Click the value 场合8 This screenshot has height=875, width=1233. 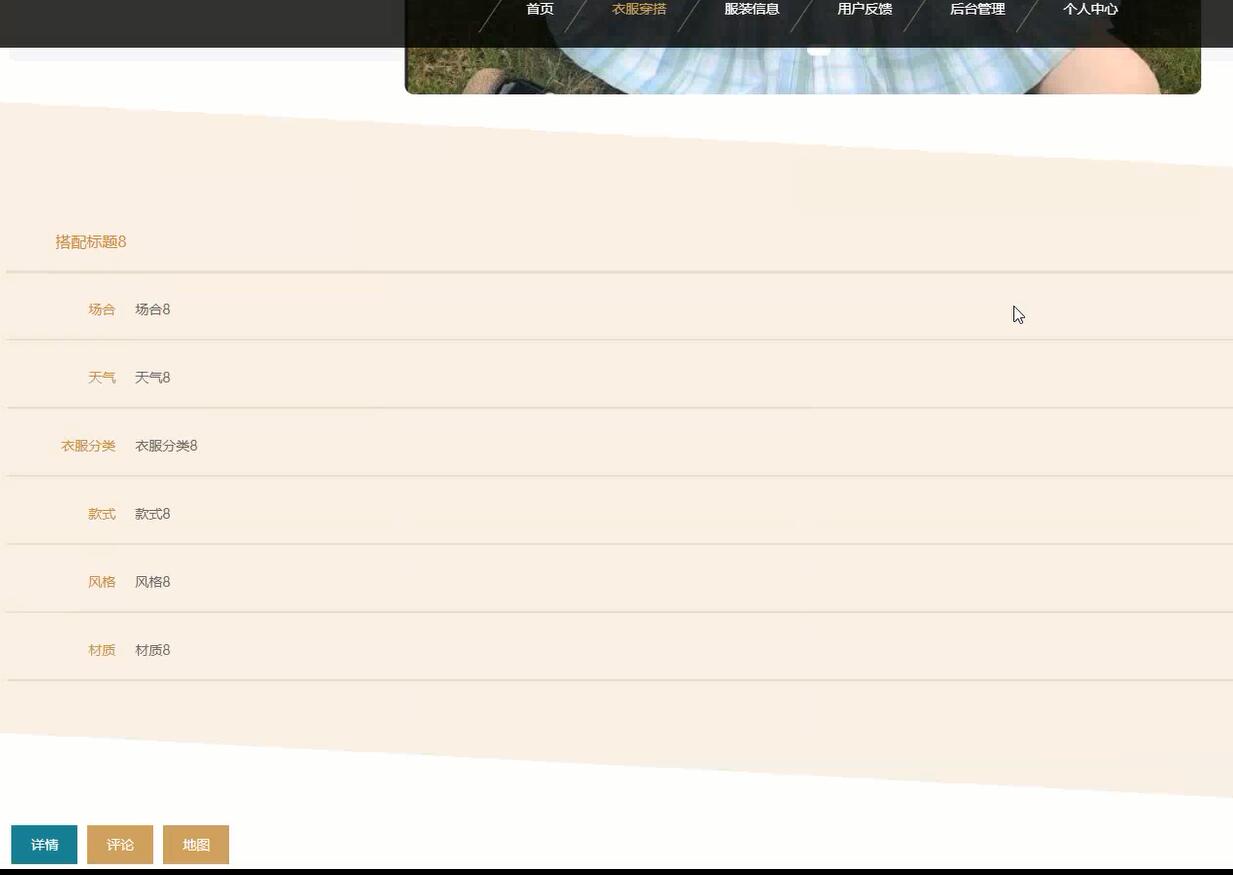click(153, 310)
